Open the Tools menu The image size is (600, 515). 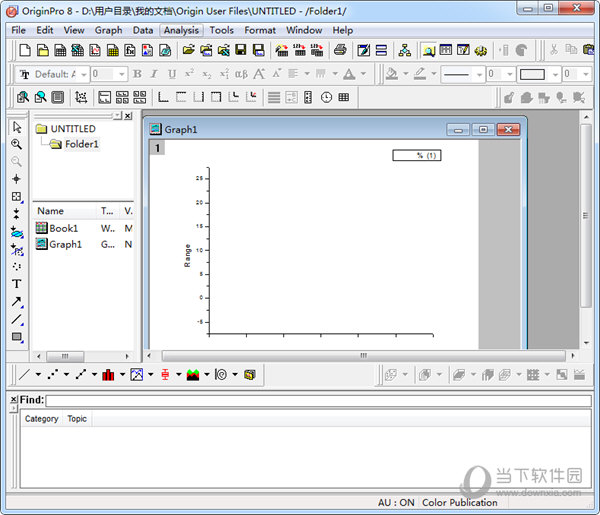[222, 30]
